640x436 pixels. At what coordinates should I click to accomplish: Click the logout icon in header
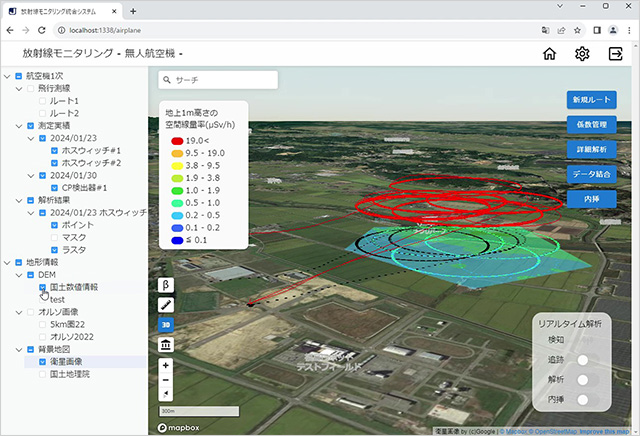tap(615, 54)
